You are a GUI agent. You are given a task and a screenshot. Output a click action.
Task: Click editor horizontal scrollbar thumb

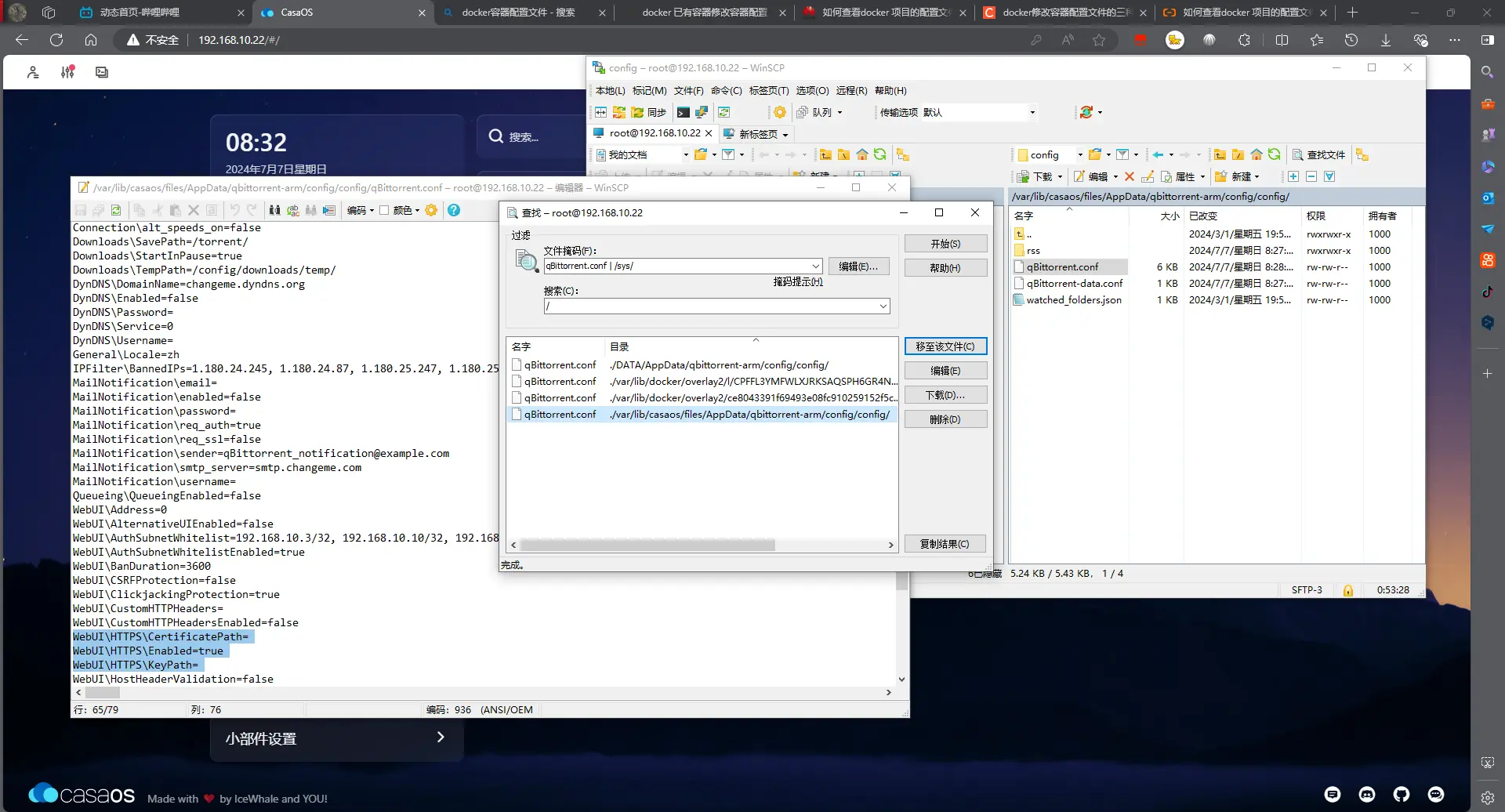coord(103,693)
